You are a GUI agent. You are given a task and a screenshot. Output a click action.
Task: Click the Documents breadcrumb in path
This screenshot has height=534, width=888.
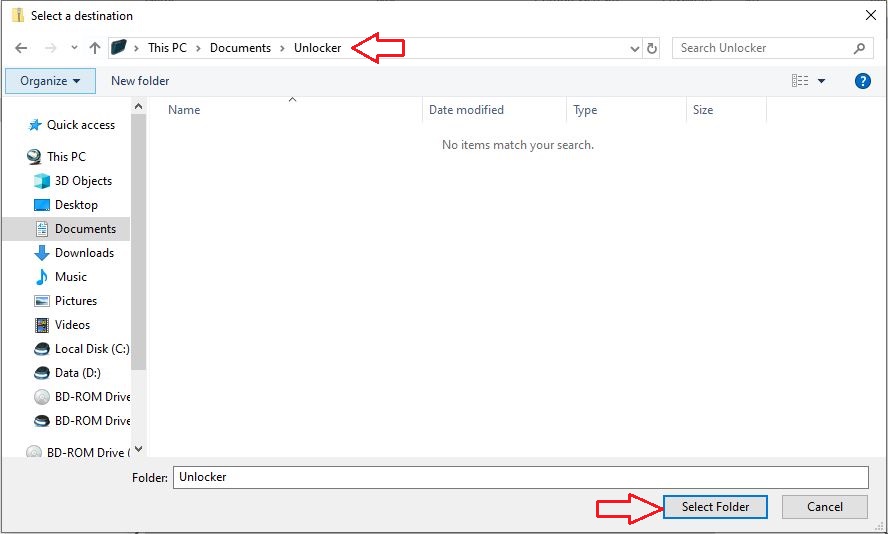coord(240,48)
